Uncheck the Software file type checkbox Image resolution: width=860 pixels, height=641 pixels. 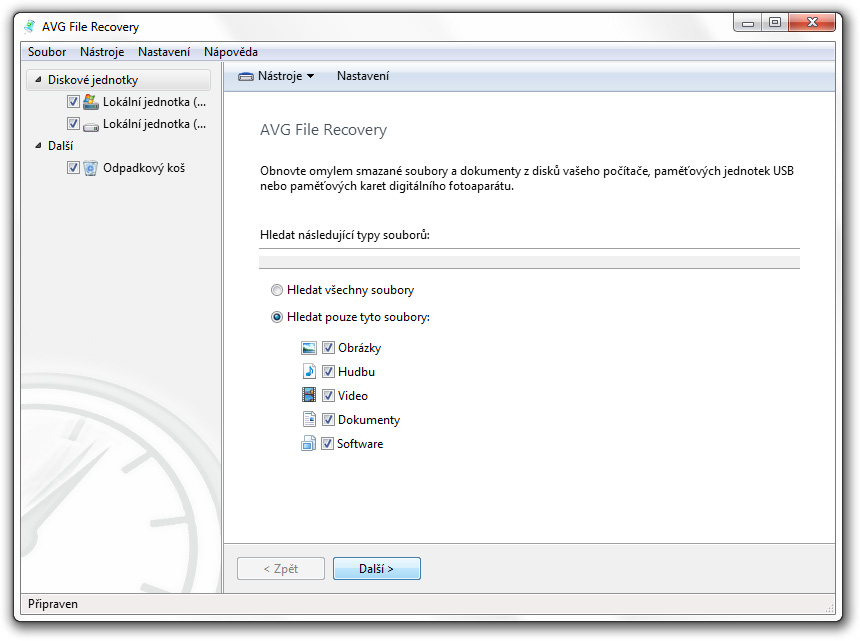(327, 444)
